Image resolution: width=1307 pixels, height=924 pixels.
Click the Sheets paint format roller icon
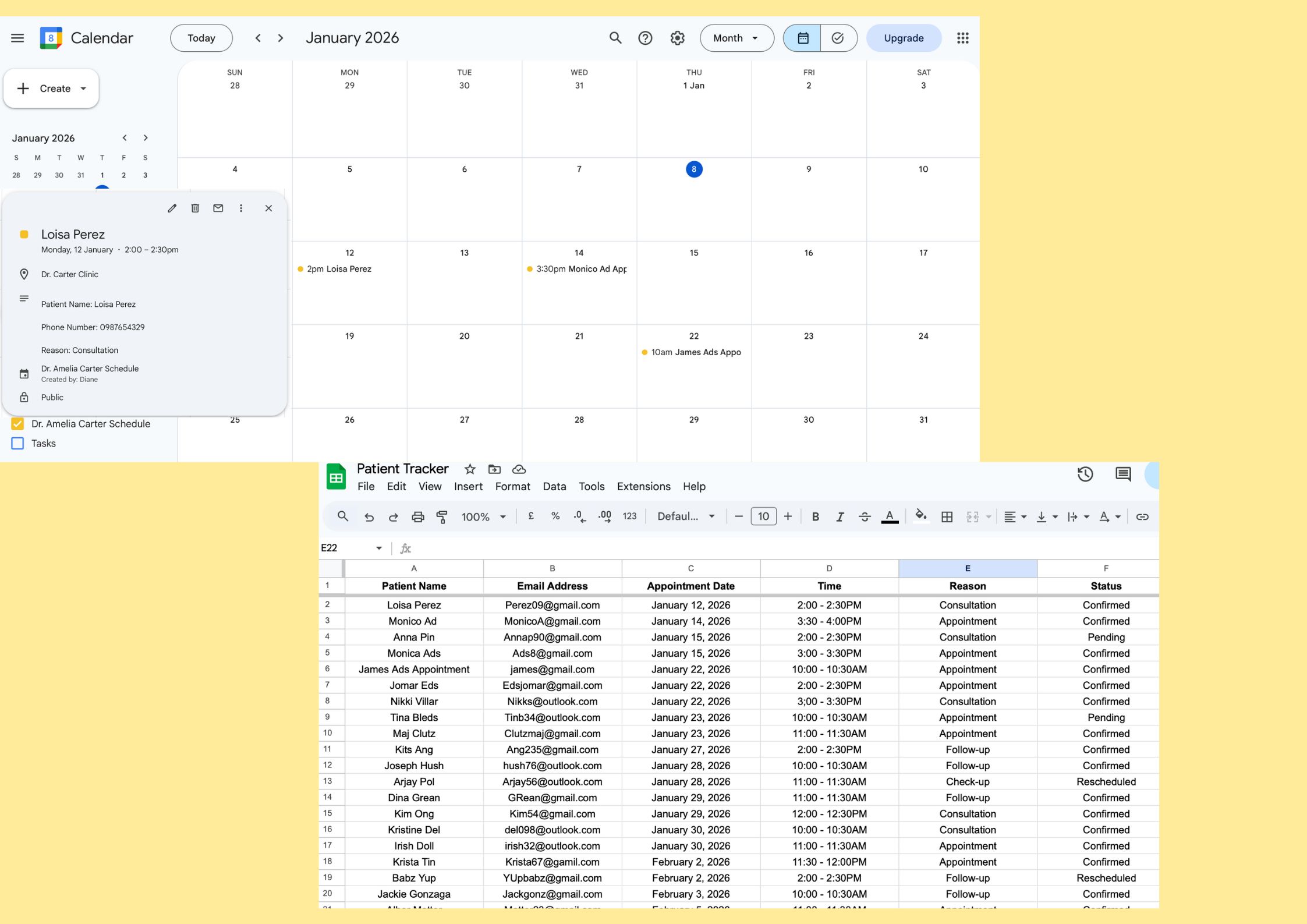click(442, 517)
